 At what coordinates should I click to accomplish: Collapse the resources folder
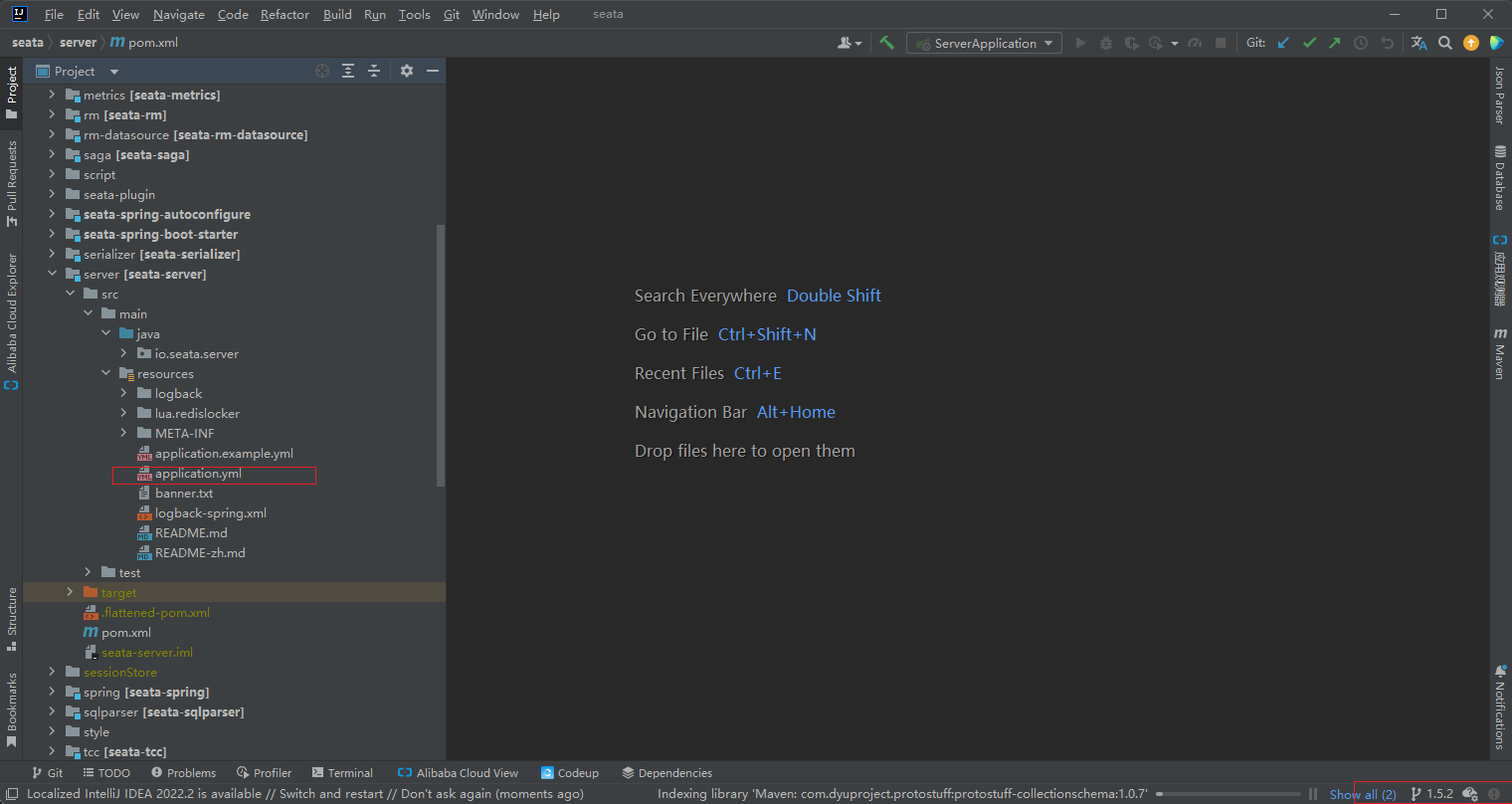coord(105,374)
